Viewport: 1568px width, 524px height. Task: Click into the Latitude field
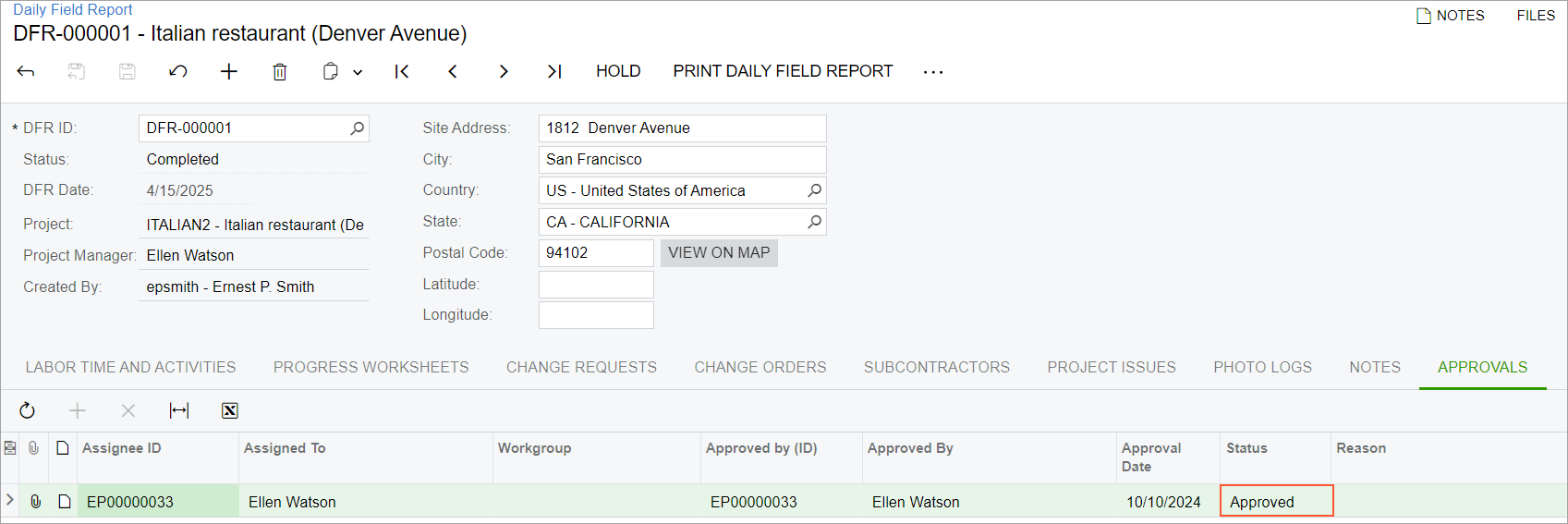596,285
